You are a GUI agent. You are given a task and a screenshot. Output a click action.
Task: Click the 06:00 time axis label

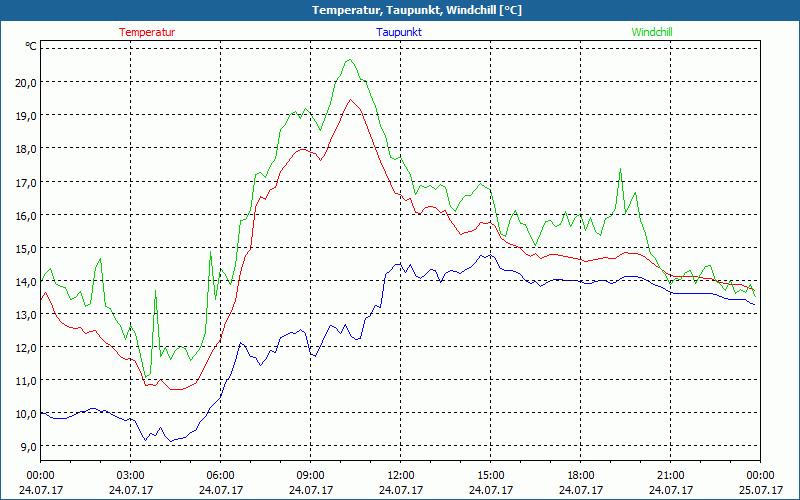pyautogui.click(x=220, y=476)
